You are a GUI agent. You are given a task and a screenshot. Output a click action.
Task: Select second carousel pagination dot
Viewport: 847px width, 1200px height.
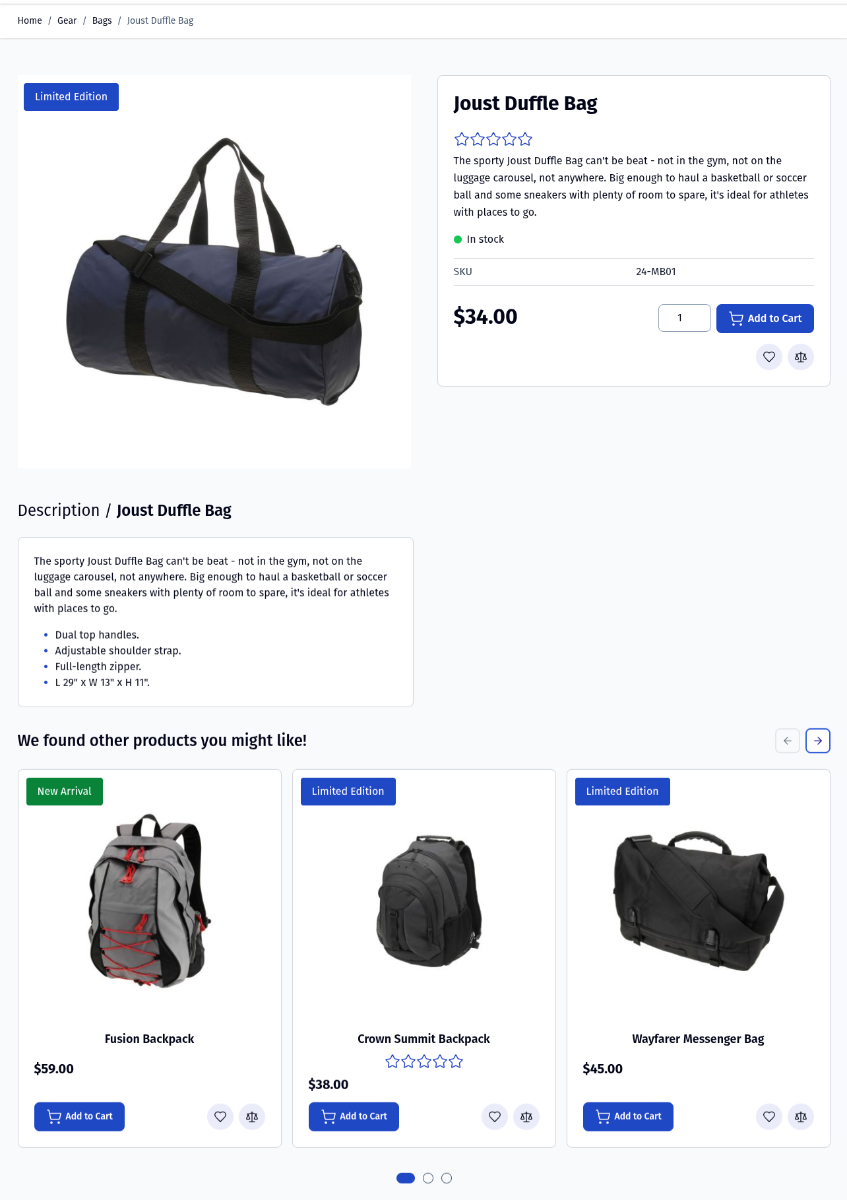point(428,1178)
